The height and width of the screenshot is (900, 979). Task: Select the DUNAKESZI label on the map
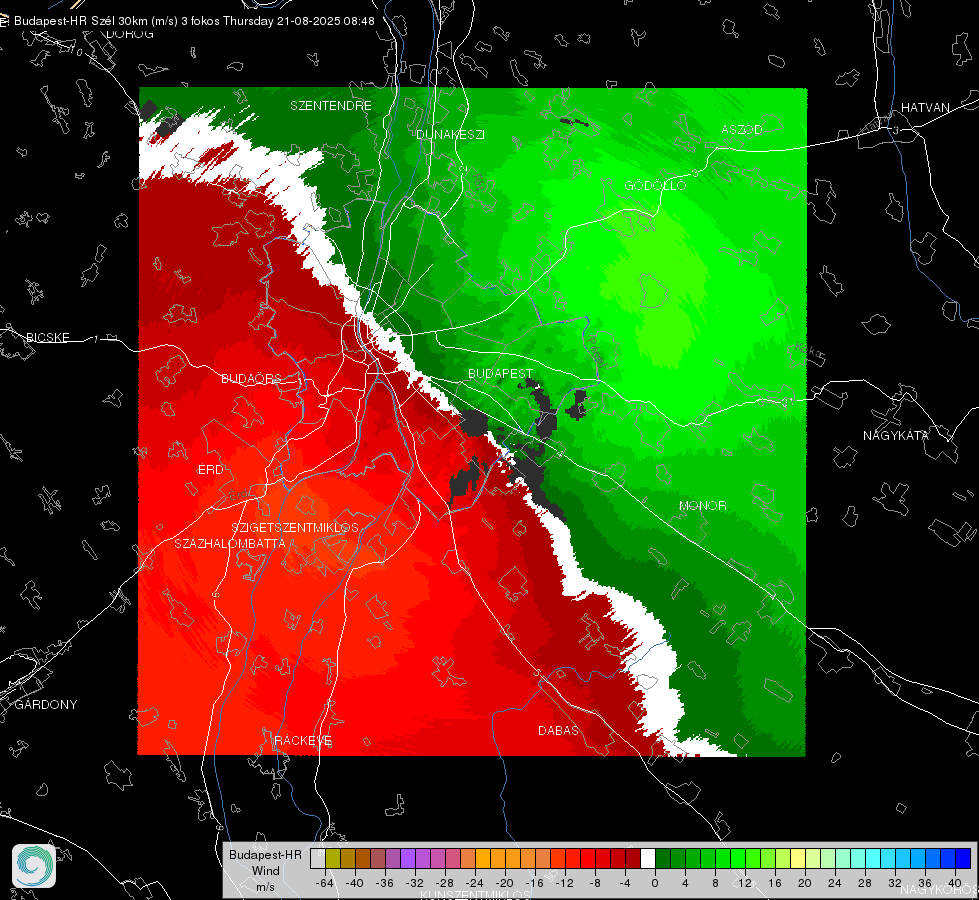click(450, 134)
